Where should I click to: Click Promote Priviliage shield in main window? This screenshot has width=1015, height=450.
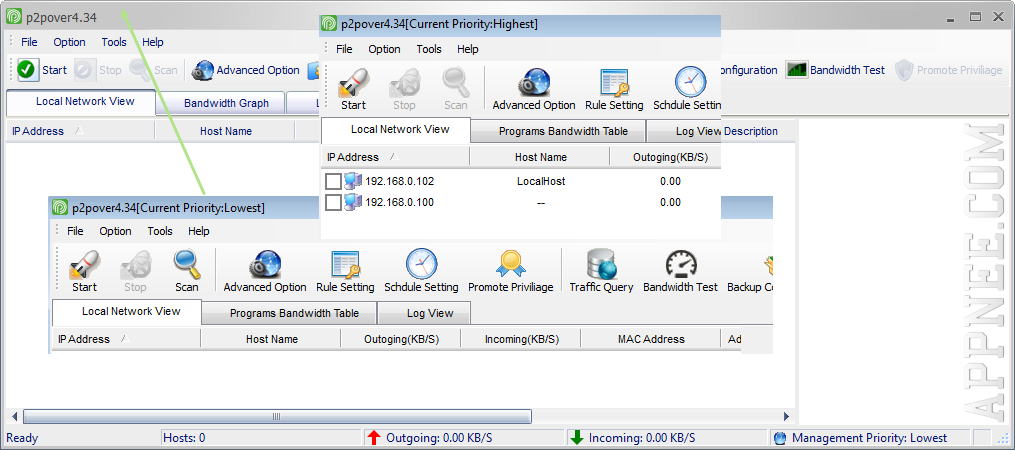pos(904,70)
